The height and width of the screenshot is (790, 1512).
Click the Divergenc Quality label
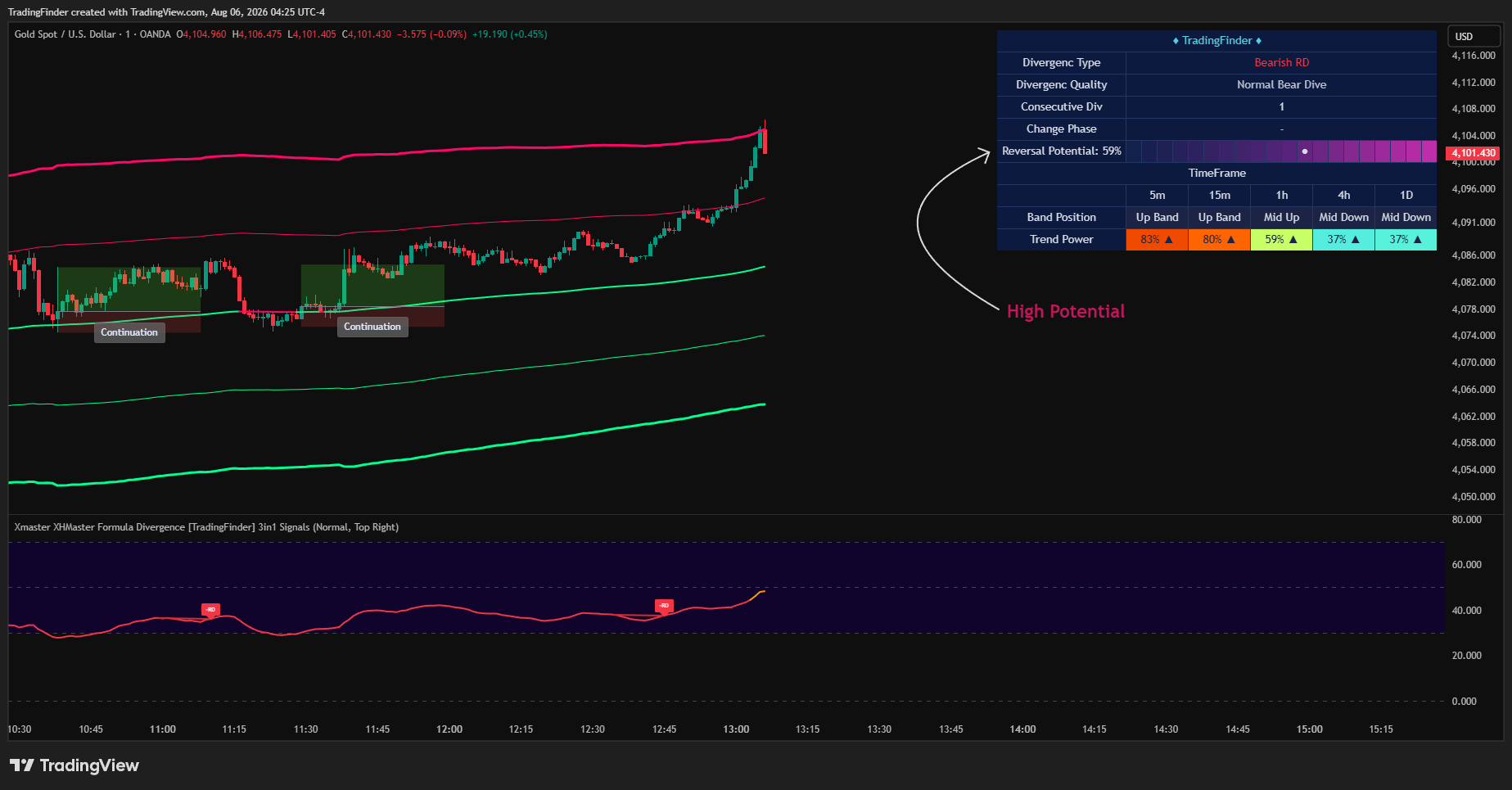coord(1061,85)
